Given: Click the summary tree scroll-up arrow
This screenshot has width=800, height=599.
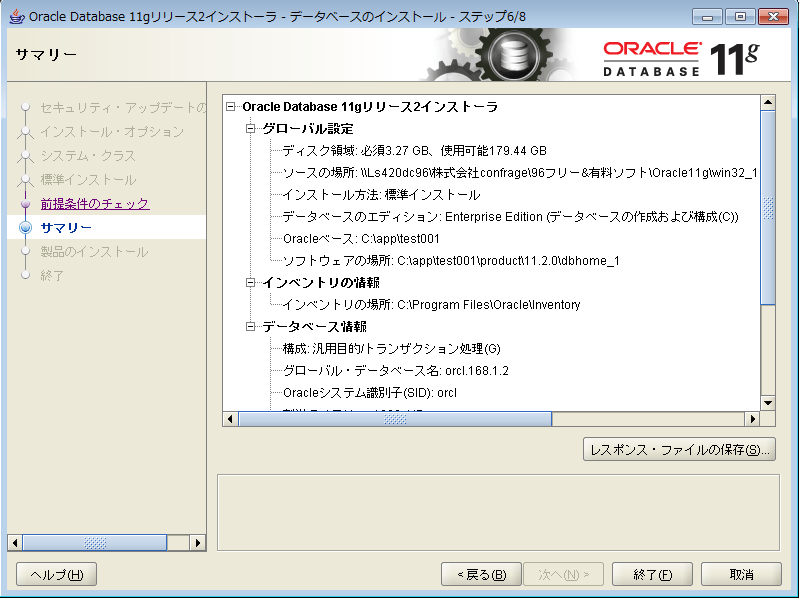Looking at the screenshot, I should 768,103.
